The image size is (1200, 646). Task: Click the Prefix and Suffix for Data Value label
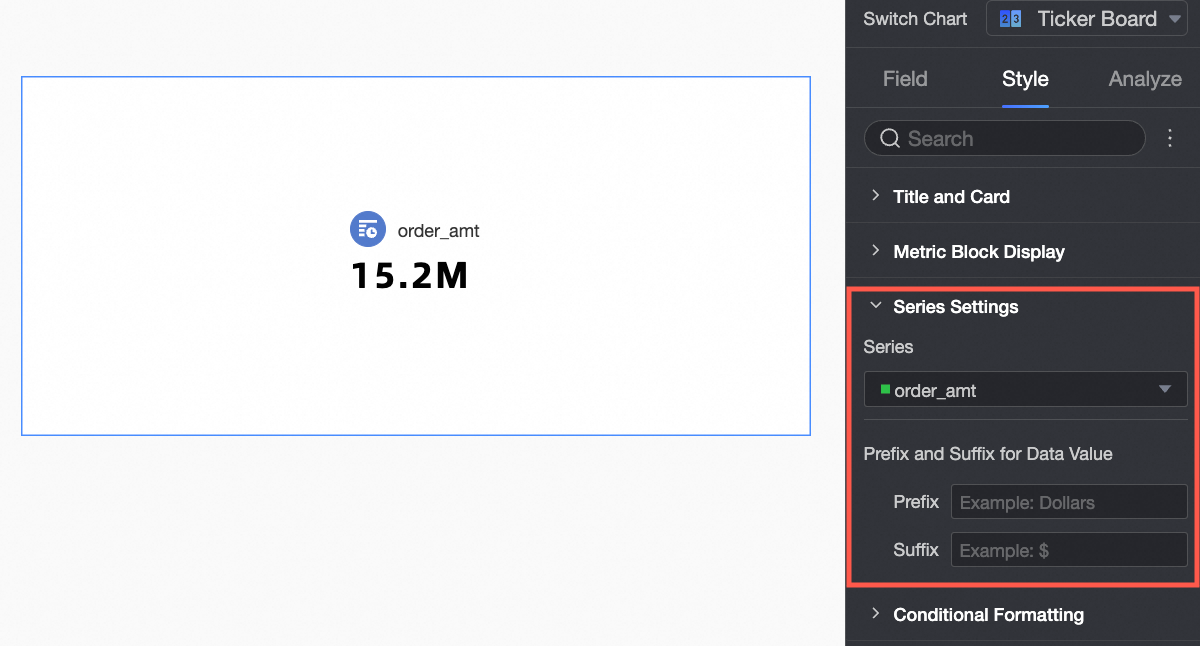click(988, 454)
